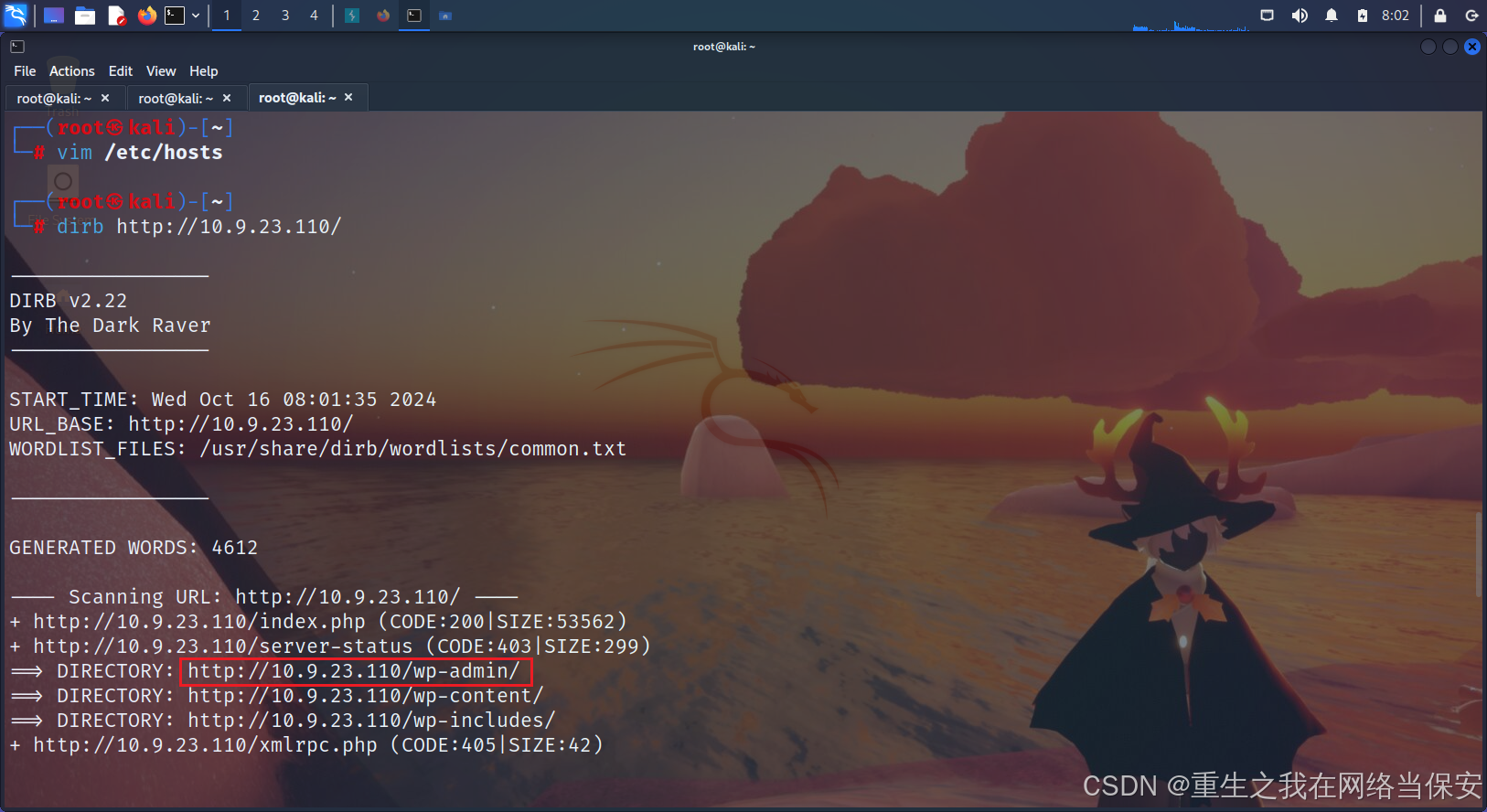The width and height of the screenshot is (1487, 812).
Task: Switch to workspace 4
Action: [314, 16]
